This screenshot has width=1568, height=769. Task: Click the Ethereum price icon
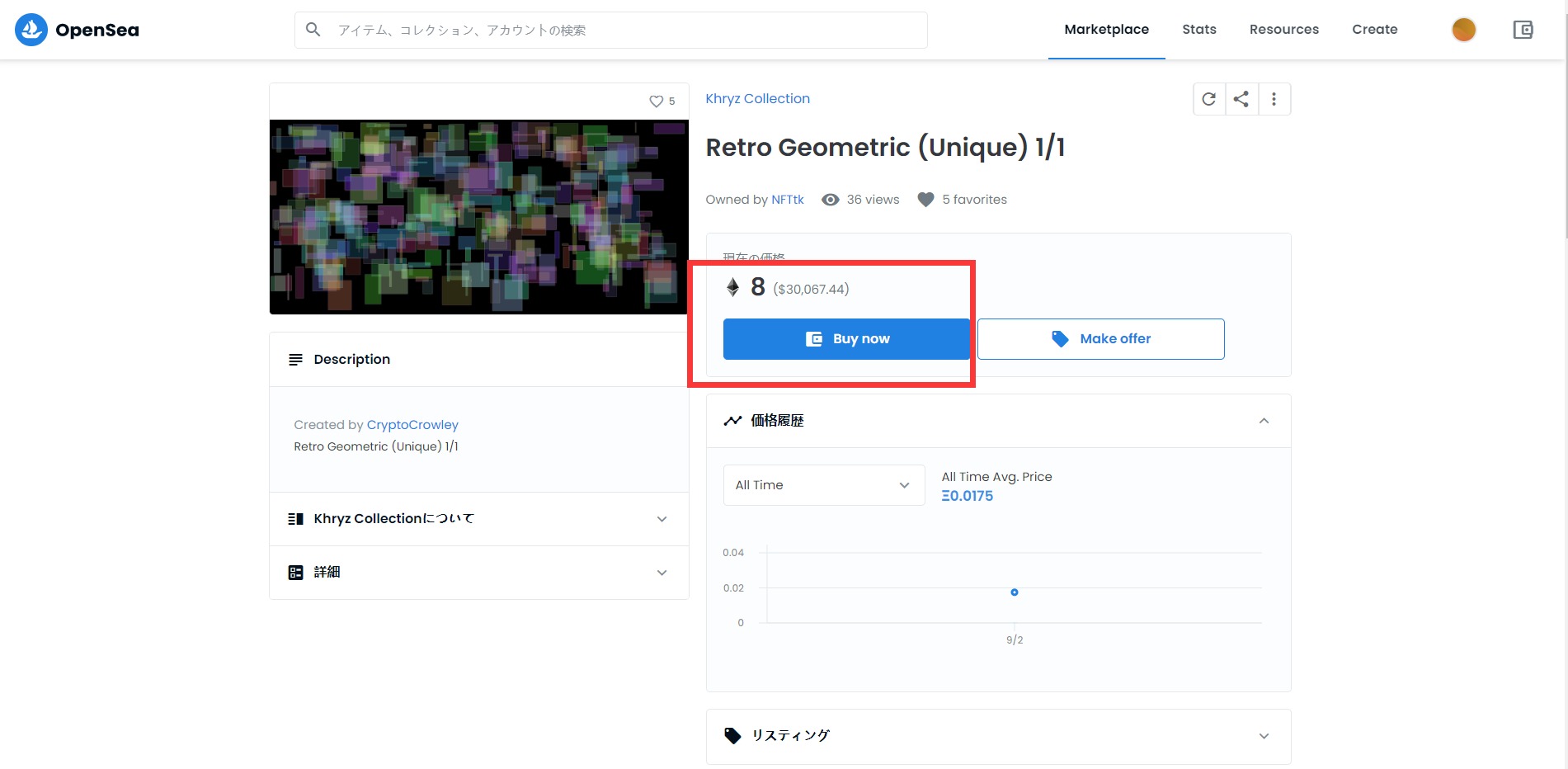(x=732, y=287)
